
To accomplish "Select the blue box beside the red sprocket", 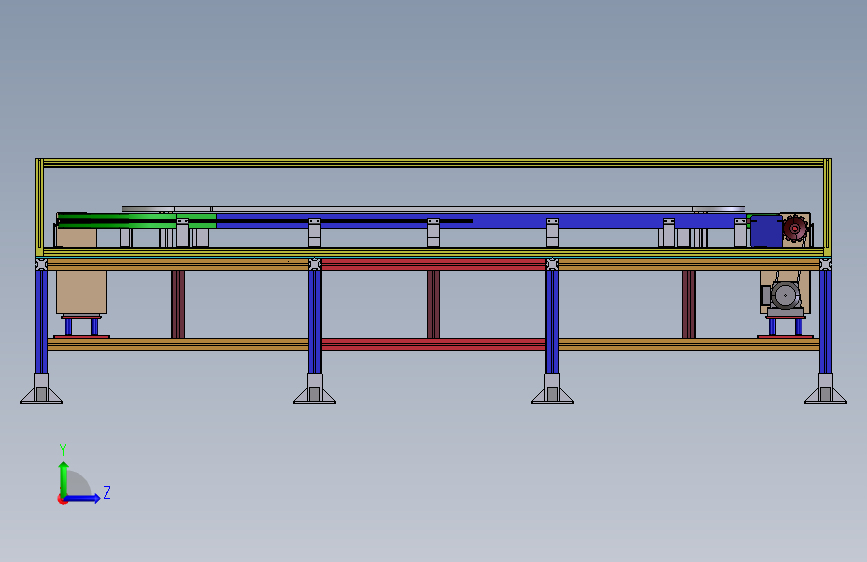I will coord(766,231).
